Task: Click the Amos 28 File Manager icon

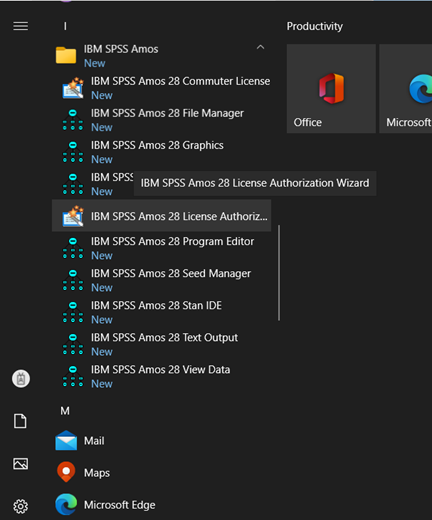Action: pyautogui.click(x=73, y=120)
